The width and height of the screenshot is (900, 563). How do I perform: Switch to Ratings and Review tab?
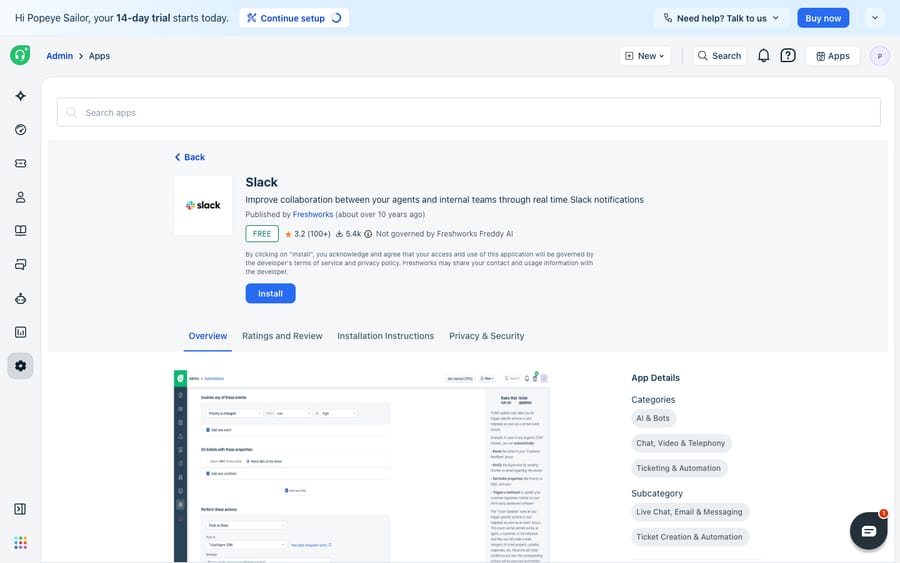click(282, 336)
